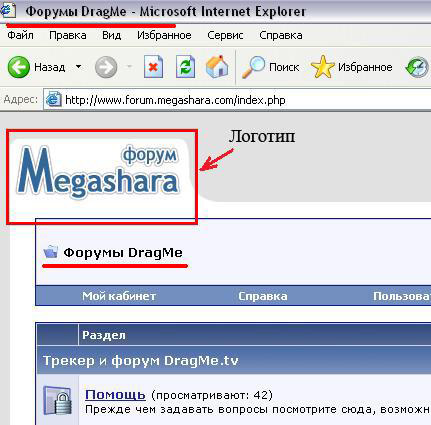Open the Файл menu

click(20, 35)
